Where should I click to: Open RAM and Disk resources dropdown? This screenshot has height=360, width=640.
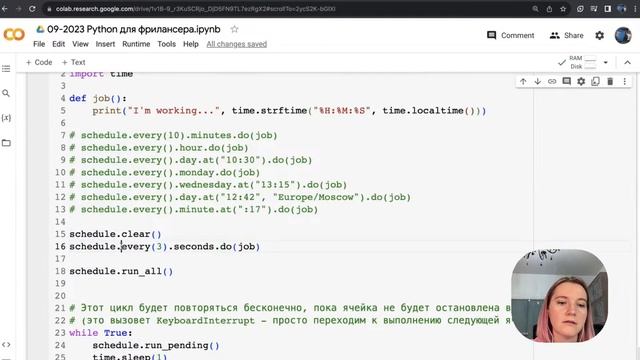pos(605,62)
